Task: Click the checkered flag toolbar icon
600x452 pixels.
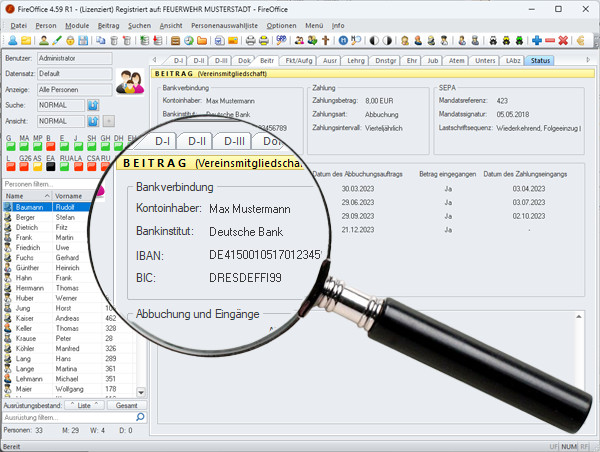Action: (x=280, y=40)
